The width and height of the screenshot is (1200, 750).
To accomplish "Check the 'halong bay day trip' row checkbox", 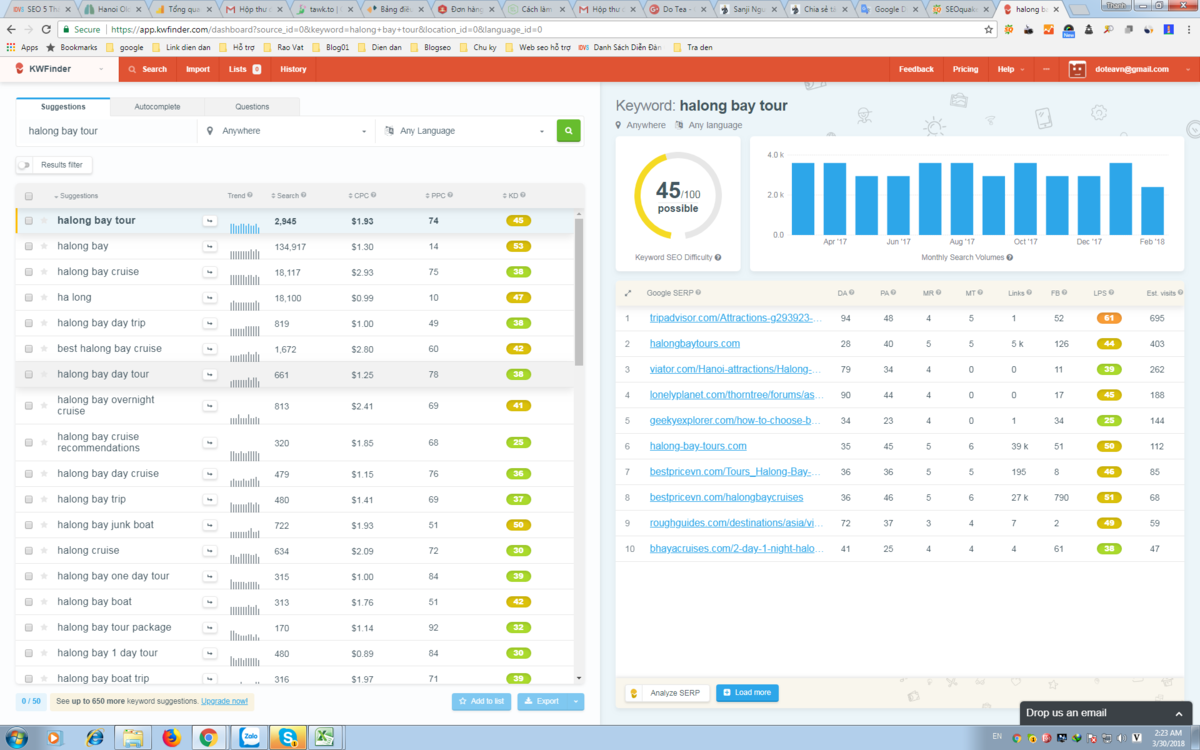I will click(x=29, y=323).
